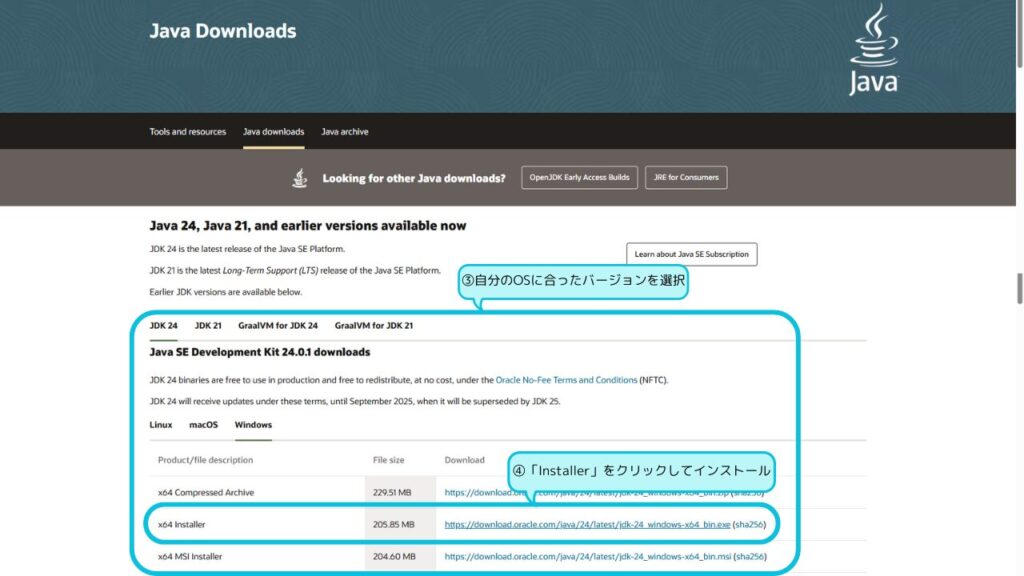Switch to the JDK 21 tab
The width and height of the screenshot is (1024, 576).
coord(208,325)
